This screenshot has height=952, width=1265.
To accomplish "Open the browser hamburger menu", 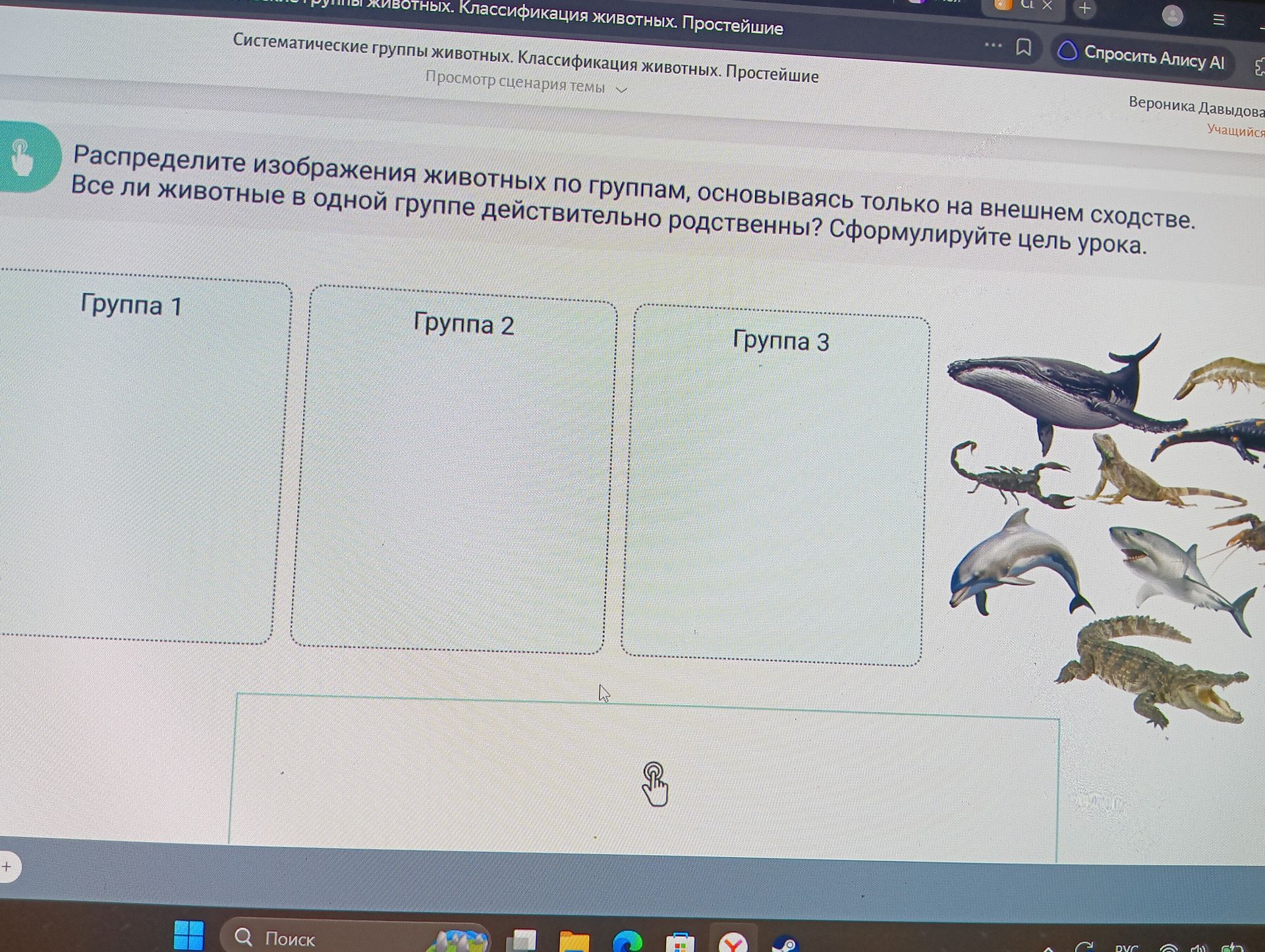I will click(1218, 20).
